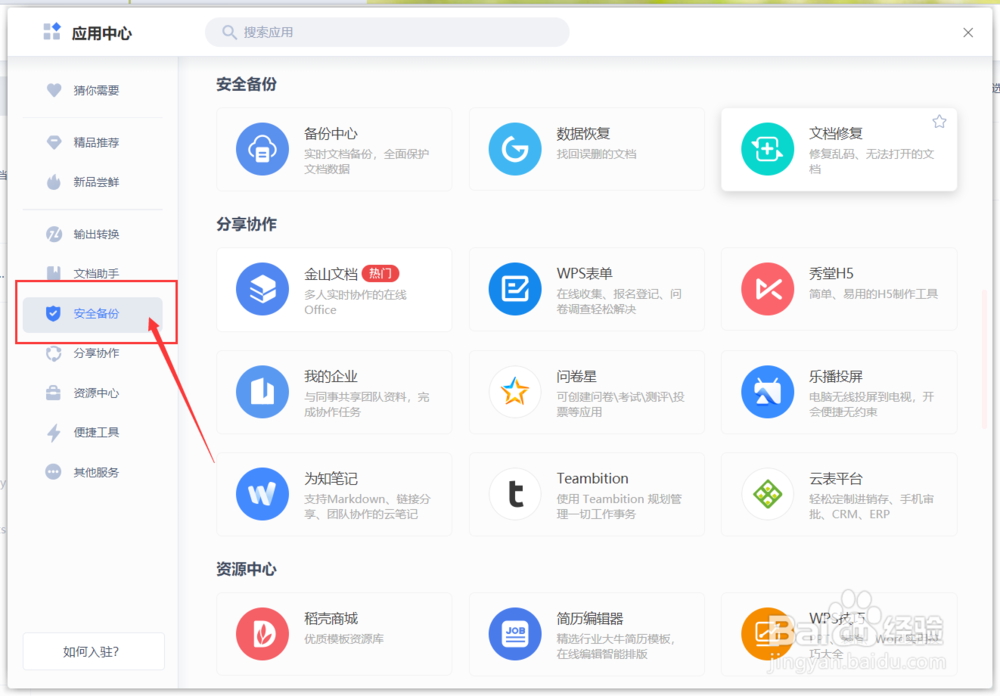Click the 热门 badge on 金山文档
The image size is (1000, 696).
coord(380,274)
